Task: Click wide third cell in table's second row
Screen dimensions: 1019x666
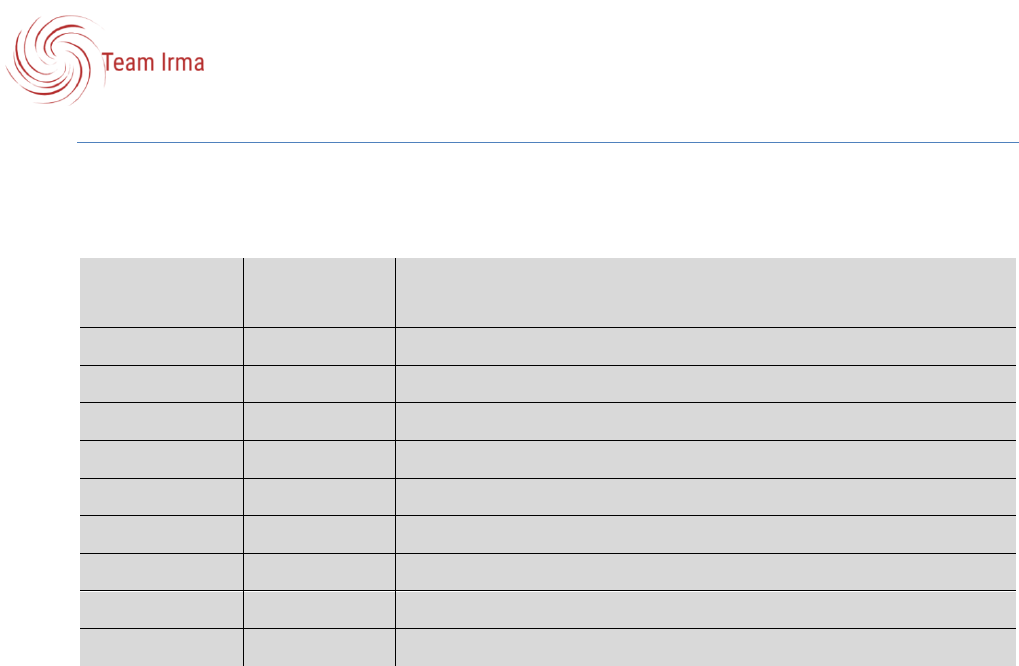Action: (x=705, y=346)
